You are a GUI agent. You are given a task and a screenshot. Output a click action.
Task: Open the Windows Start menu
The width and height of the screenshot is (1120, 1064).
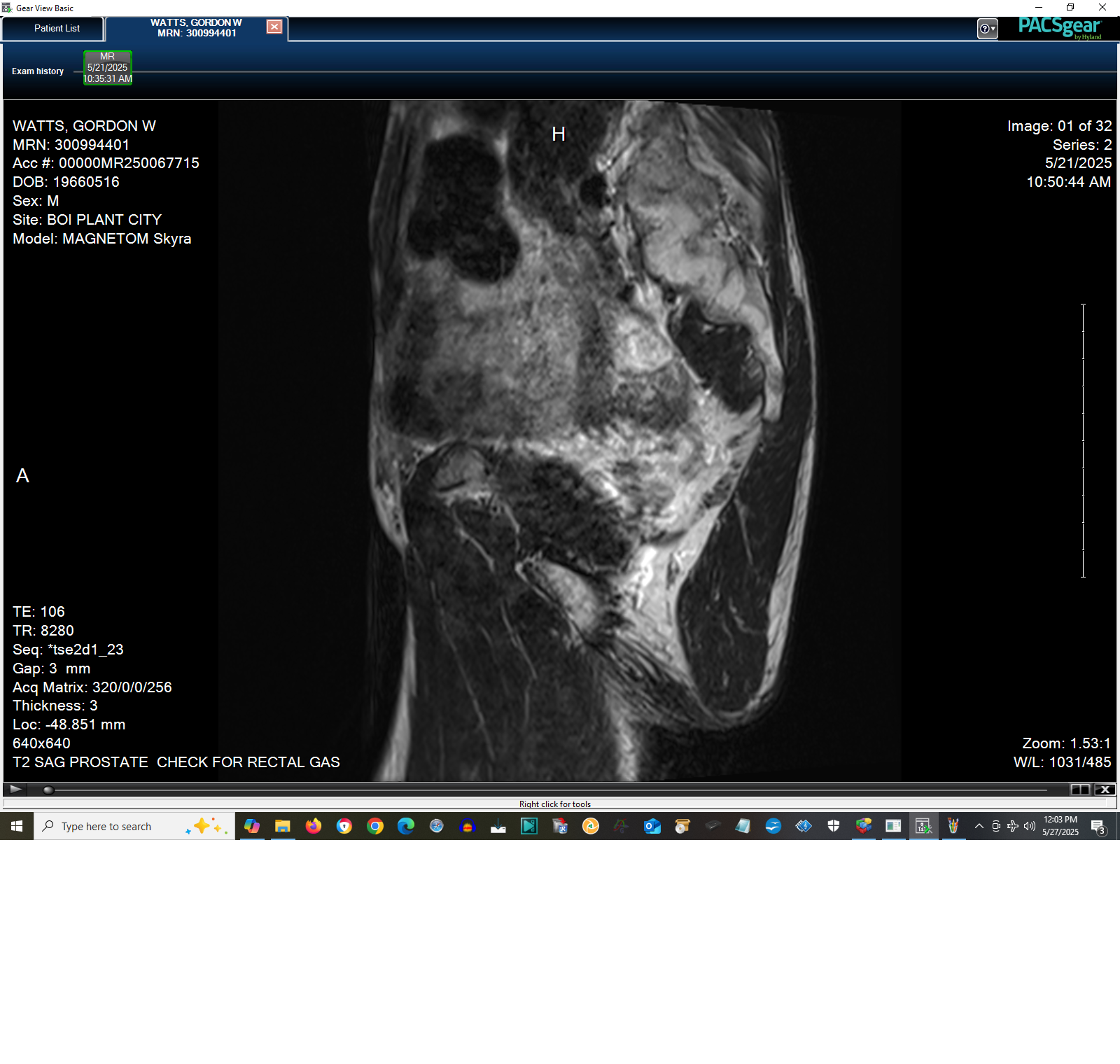coord(17,826)
